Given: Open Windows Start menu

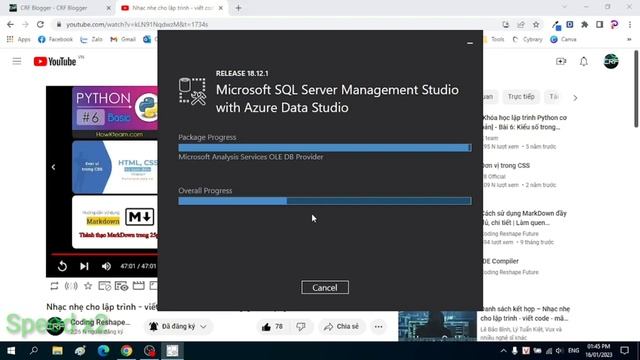Looking at the screenshot, I should point(11,351).
